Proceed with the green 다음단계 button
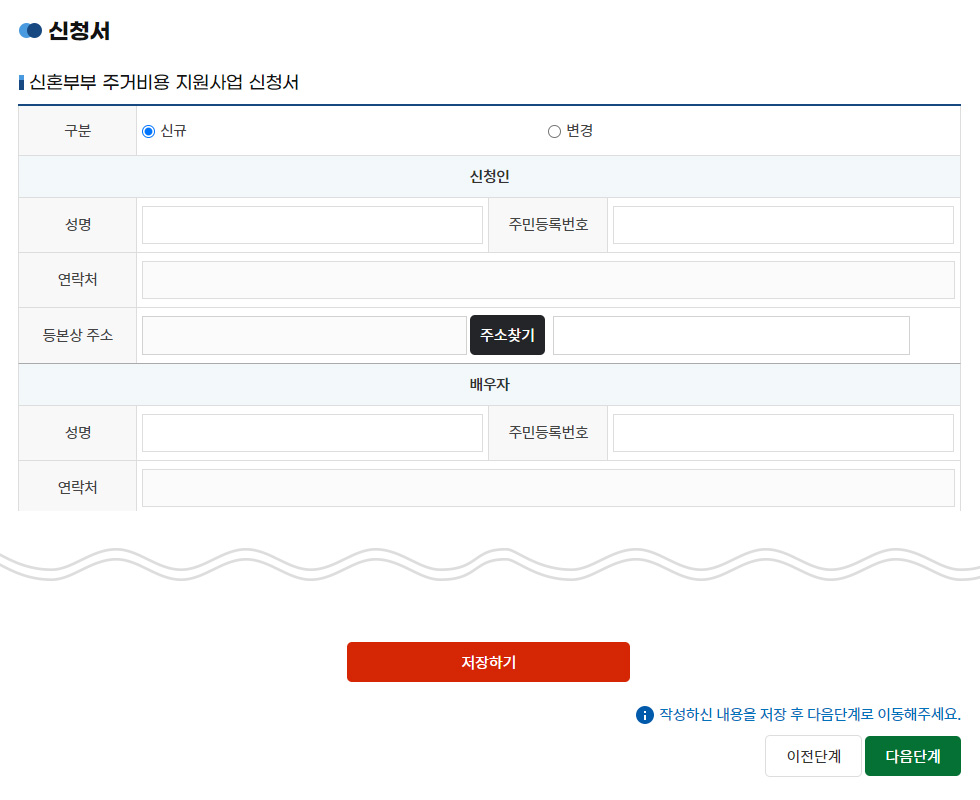The height and width of the screenshot is (800, 980). [912, 756]
